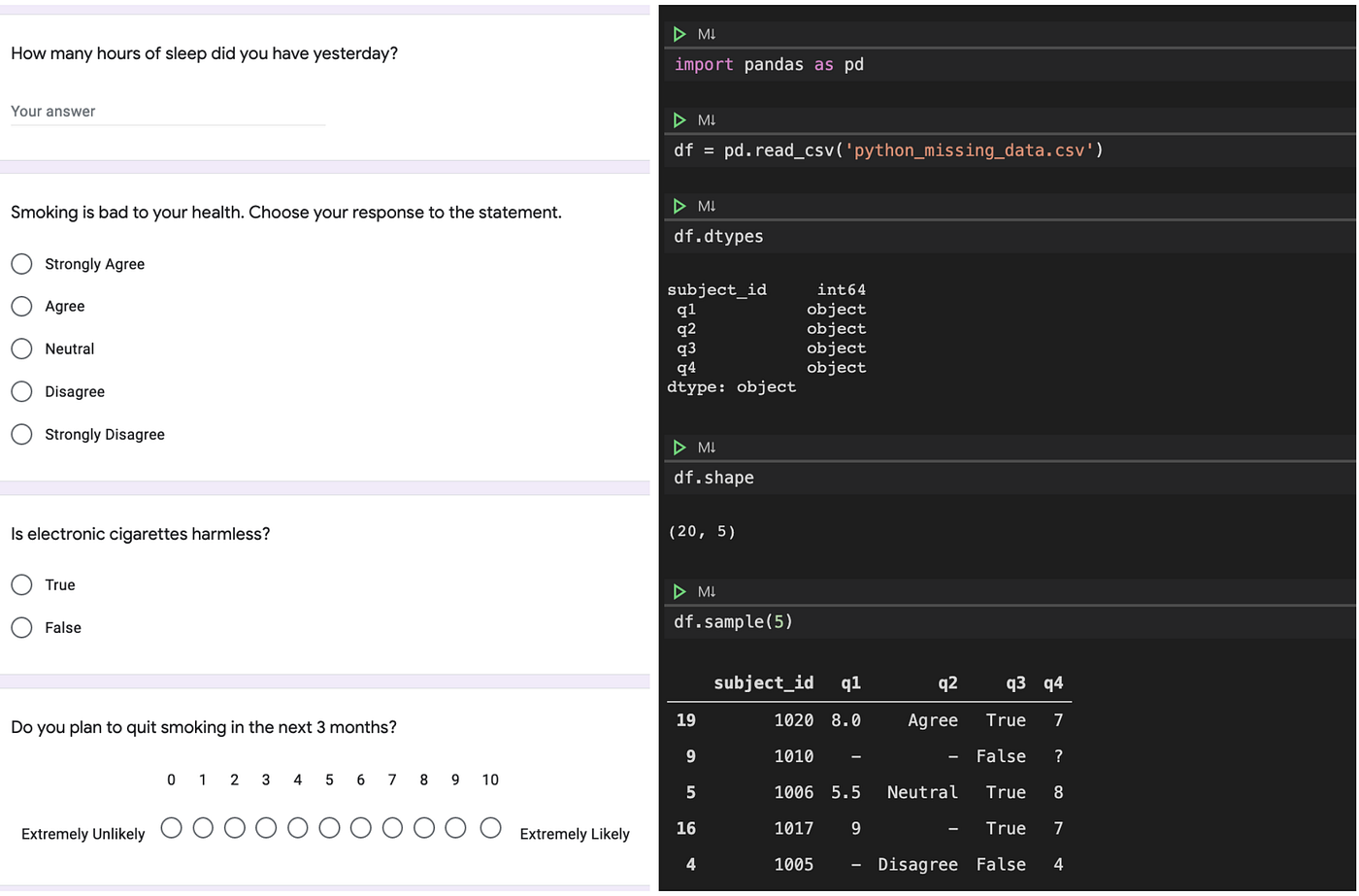Run the df.dtypes cell
This screenshot has height=896, width=1359.
tap(679, 205)
